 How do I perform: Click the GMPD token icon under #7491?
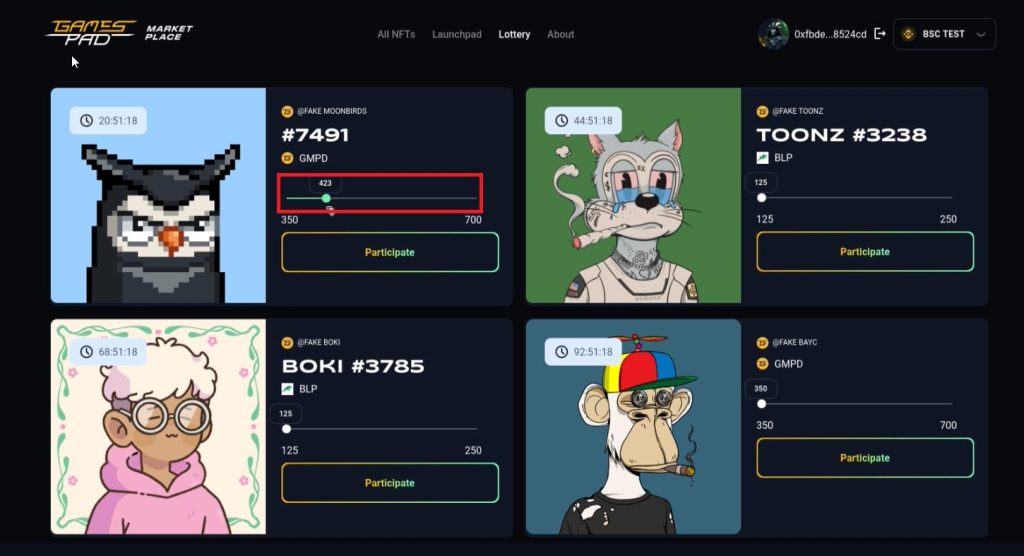pos(287,158)
